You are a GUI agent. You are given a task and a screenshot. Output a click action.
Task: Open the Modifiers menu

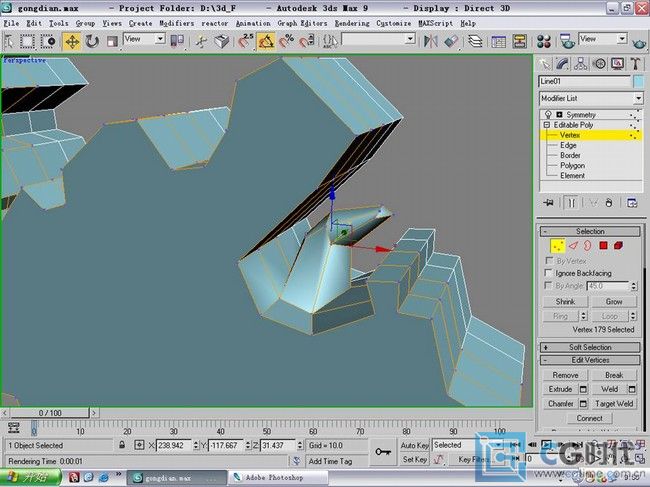pyautogui.click(x=177, y=22)
